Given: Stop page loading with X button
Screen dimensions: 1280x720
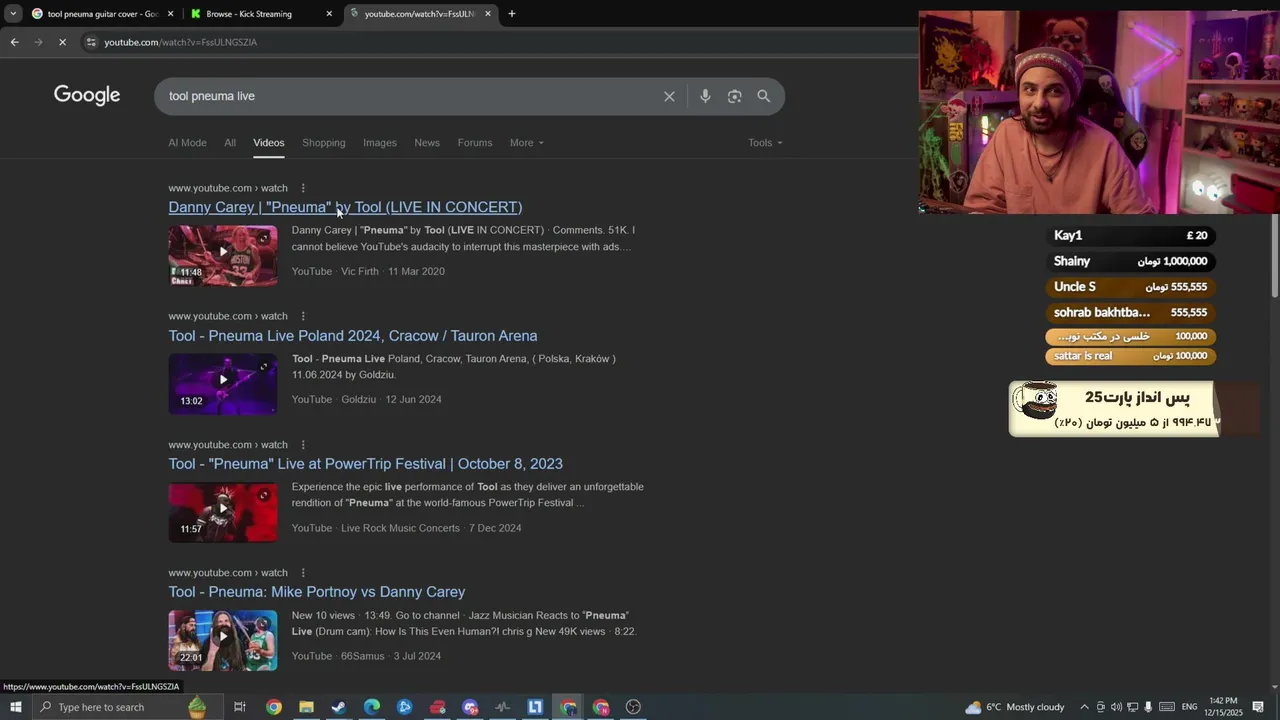Looking at the screenshot, I should point(62,42).
